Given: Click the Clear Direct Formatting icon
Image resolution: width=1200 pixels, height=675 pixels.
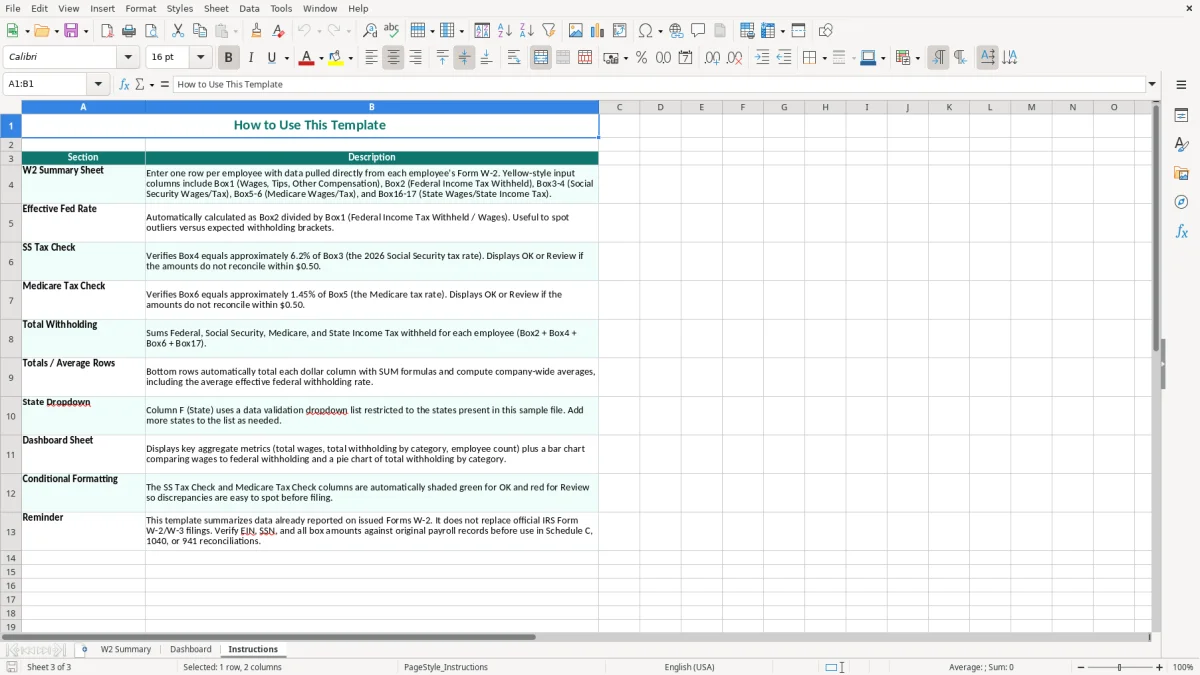Looking at the screenshot, I should point(278,31).
